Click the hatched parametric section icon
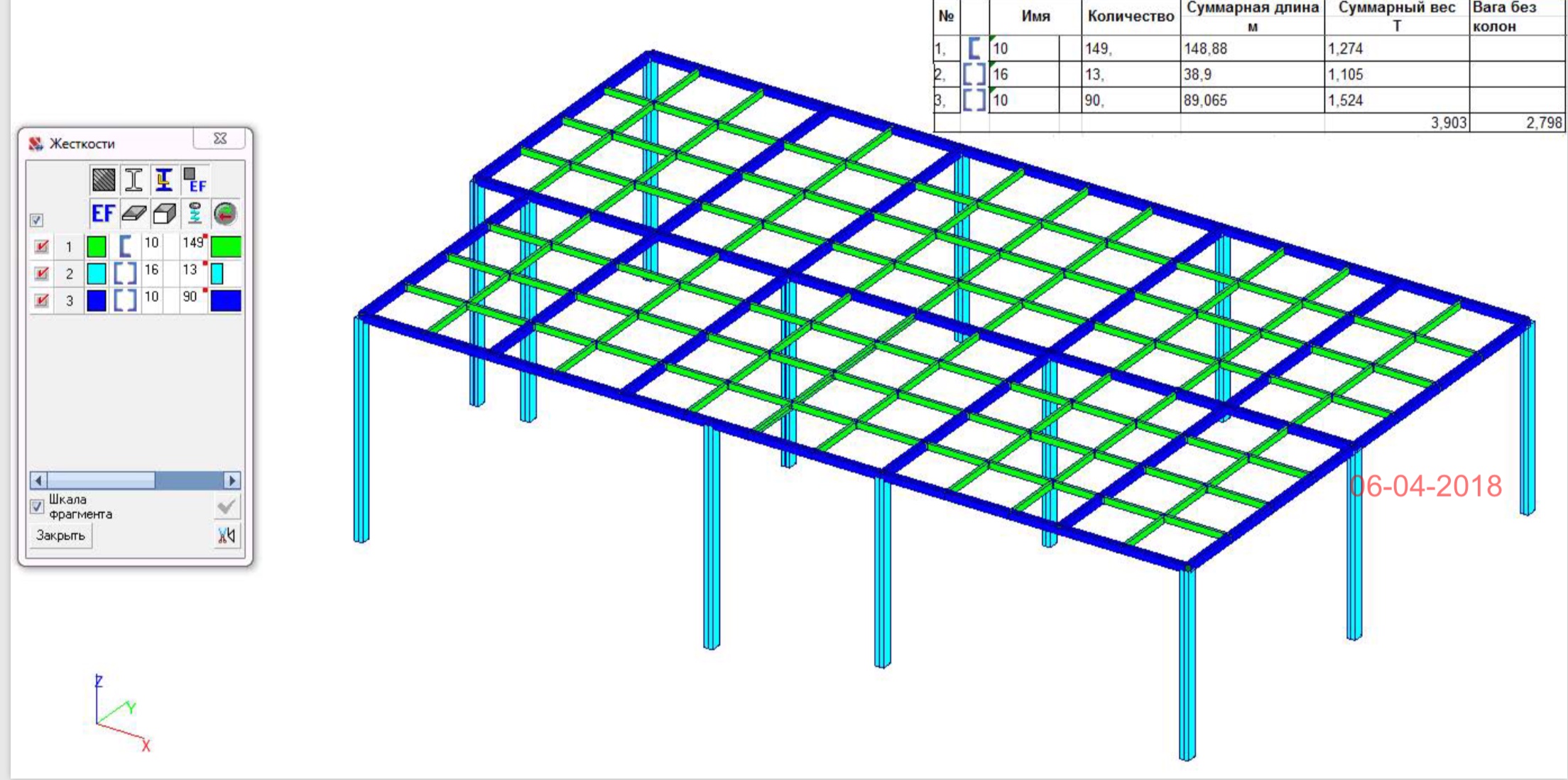The height and width of the screenshot is (780, 1568). [104, 180]
